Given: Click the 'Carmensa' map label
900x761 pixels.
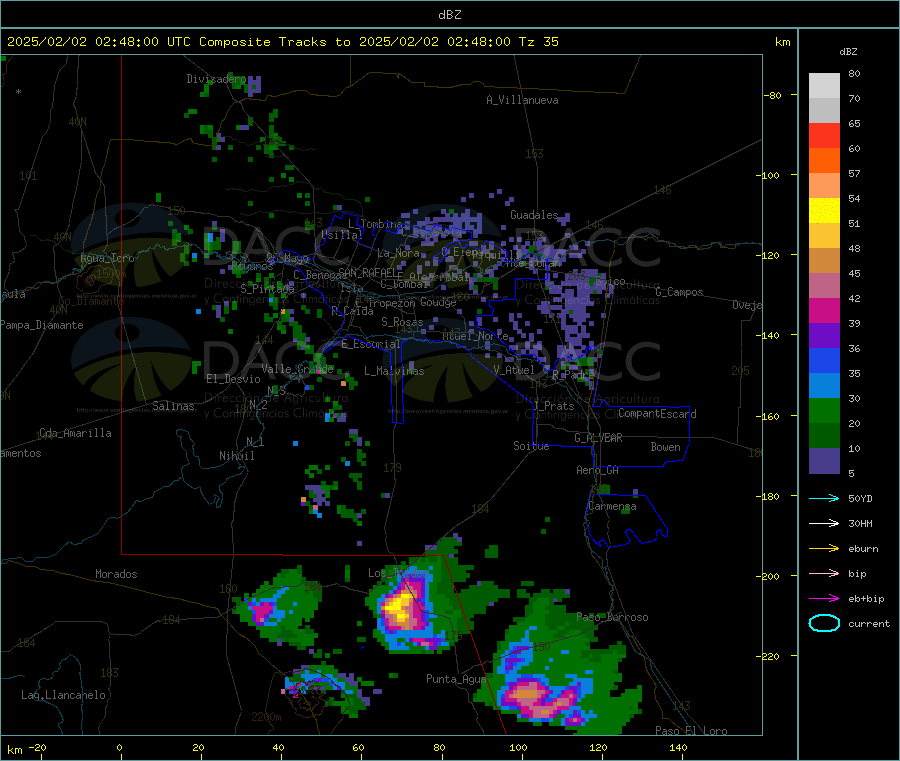Looking at the screenshot, I should 612,507.
